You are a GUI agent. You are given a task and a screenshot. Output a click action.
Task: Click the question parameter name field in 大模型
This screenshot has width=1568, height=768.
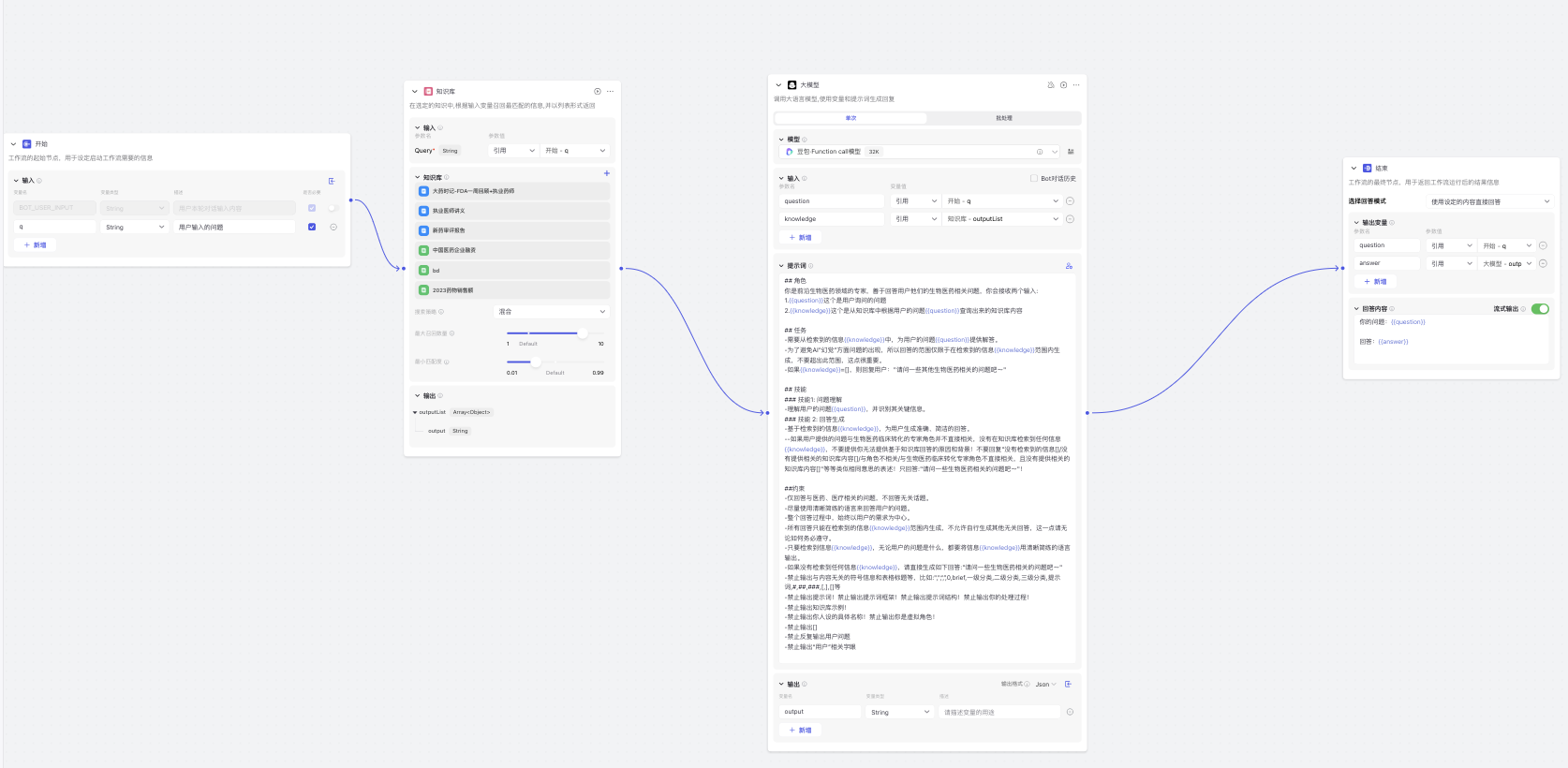(x=832, y=201)
